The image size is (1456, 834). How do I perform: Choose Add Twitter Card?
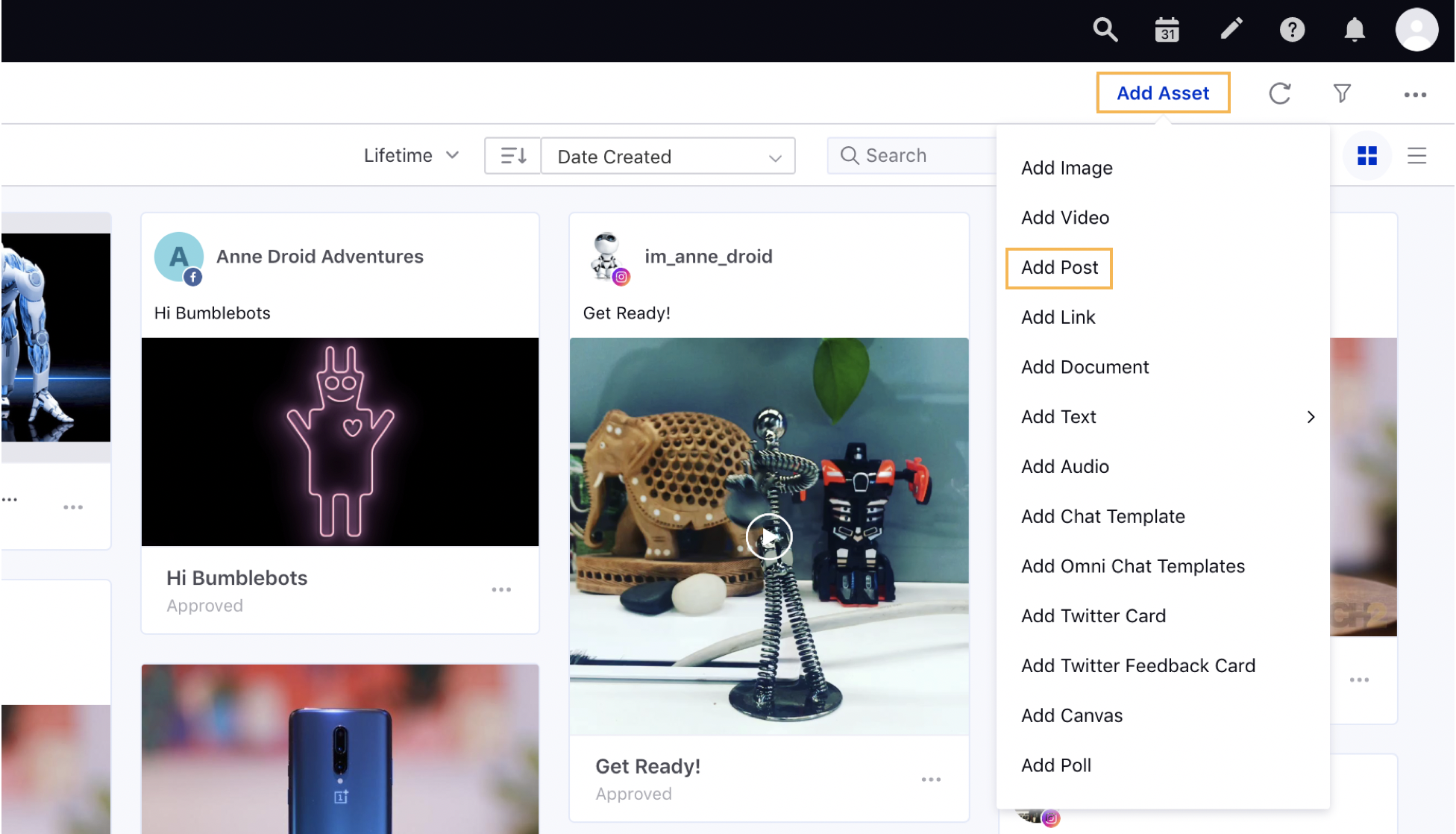click(1163, 615)
